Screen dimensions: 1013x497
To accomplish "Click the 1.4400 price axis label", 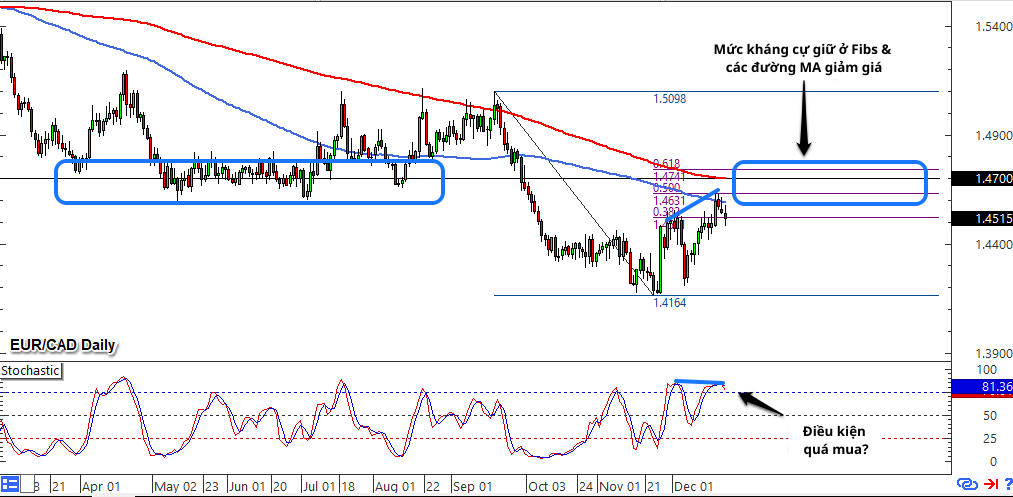I will 996,245.
